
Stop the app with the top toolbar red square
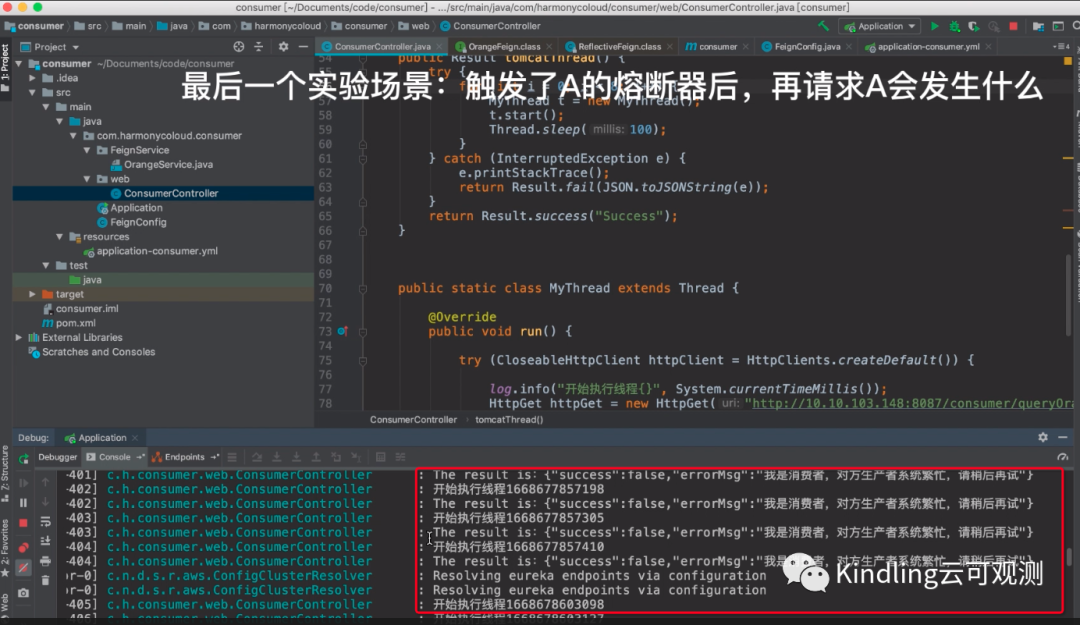[x=1013, y=26]
